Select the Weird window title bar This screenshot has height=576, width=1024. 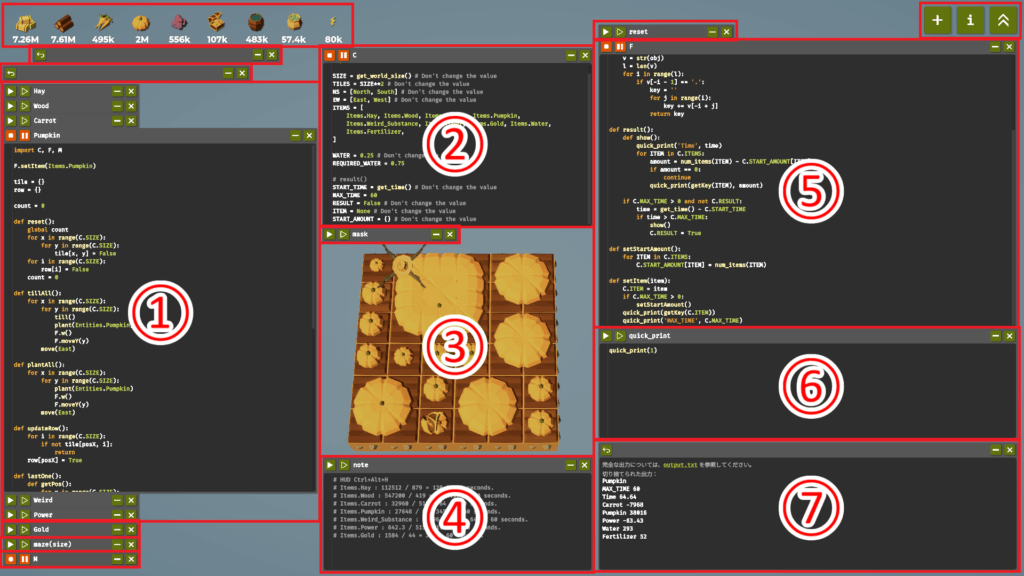pyautogui.click(x=70, y=500)
